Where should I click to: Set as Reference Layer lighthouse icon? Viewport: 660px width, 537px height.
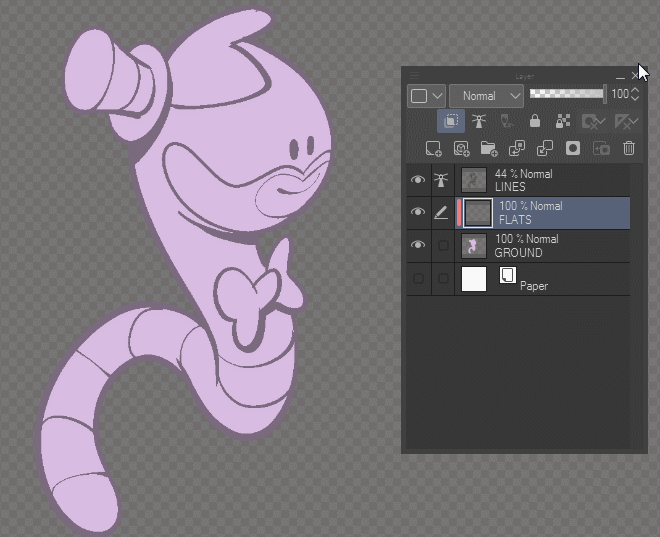(x=479, y=121)
